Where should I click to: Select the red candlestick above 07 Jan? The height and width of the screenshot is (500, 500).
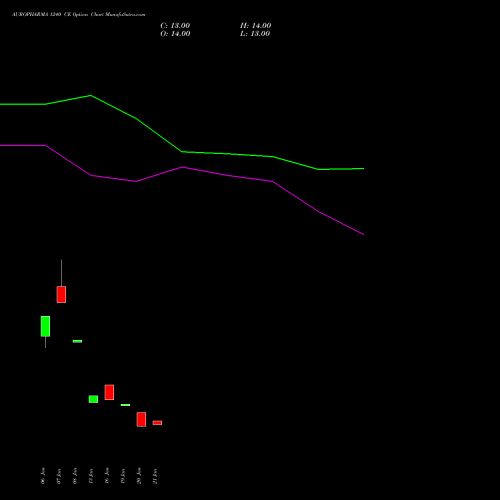tap(61, 294)
